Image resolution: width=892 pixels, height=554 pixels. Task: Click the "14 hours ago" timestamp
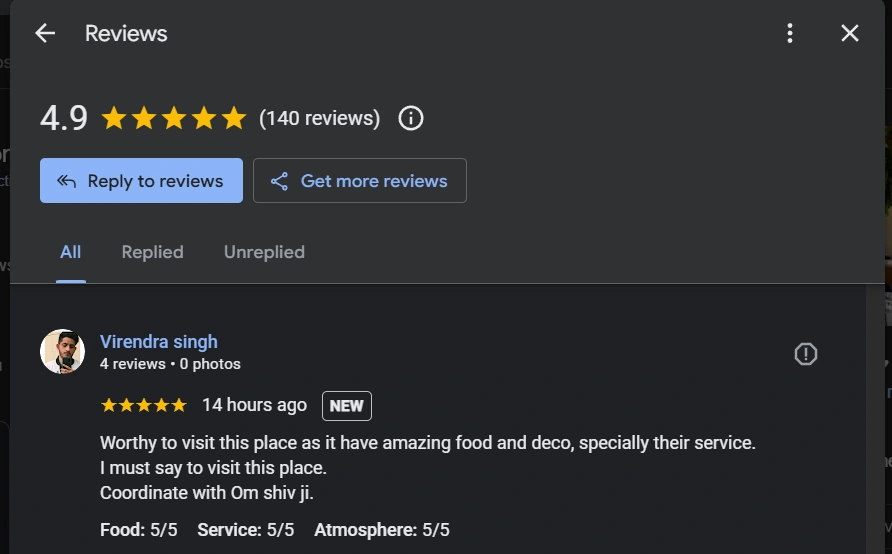pyautogui.click(x=254, y=405)
